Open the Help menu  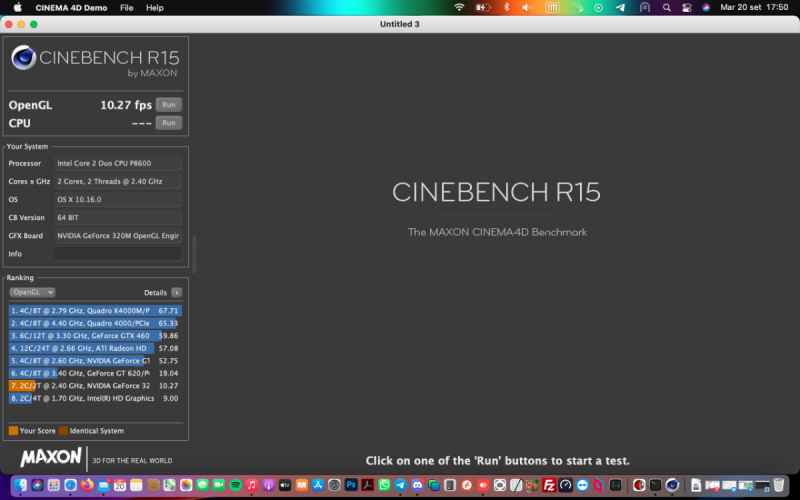(155, 8)
